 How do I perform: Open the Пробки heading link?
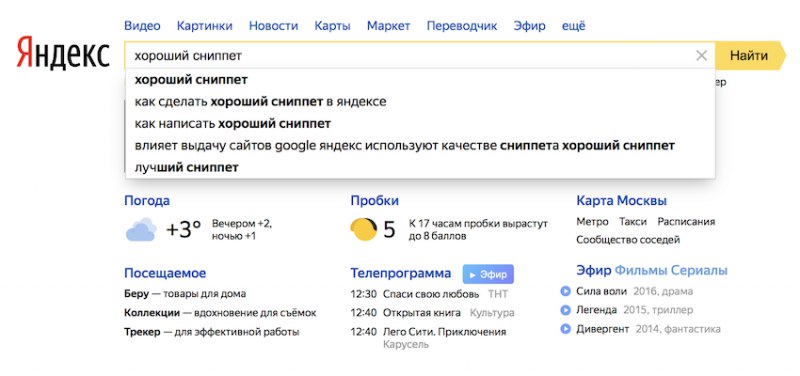tap(374, 200)
